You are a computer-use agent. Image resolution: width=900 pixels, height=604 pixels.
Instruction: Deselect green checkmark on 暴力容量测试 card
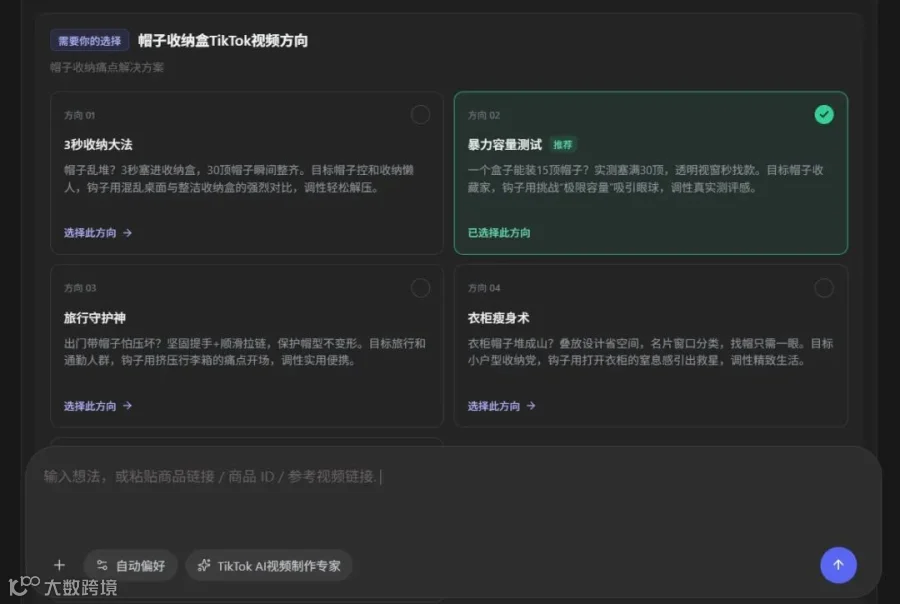pos(824,115)
